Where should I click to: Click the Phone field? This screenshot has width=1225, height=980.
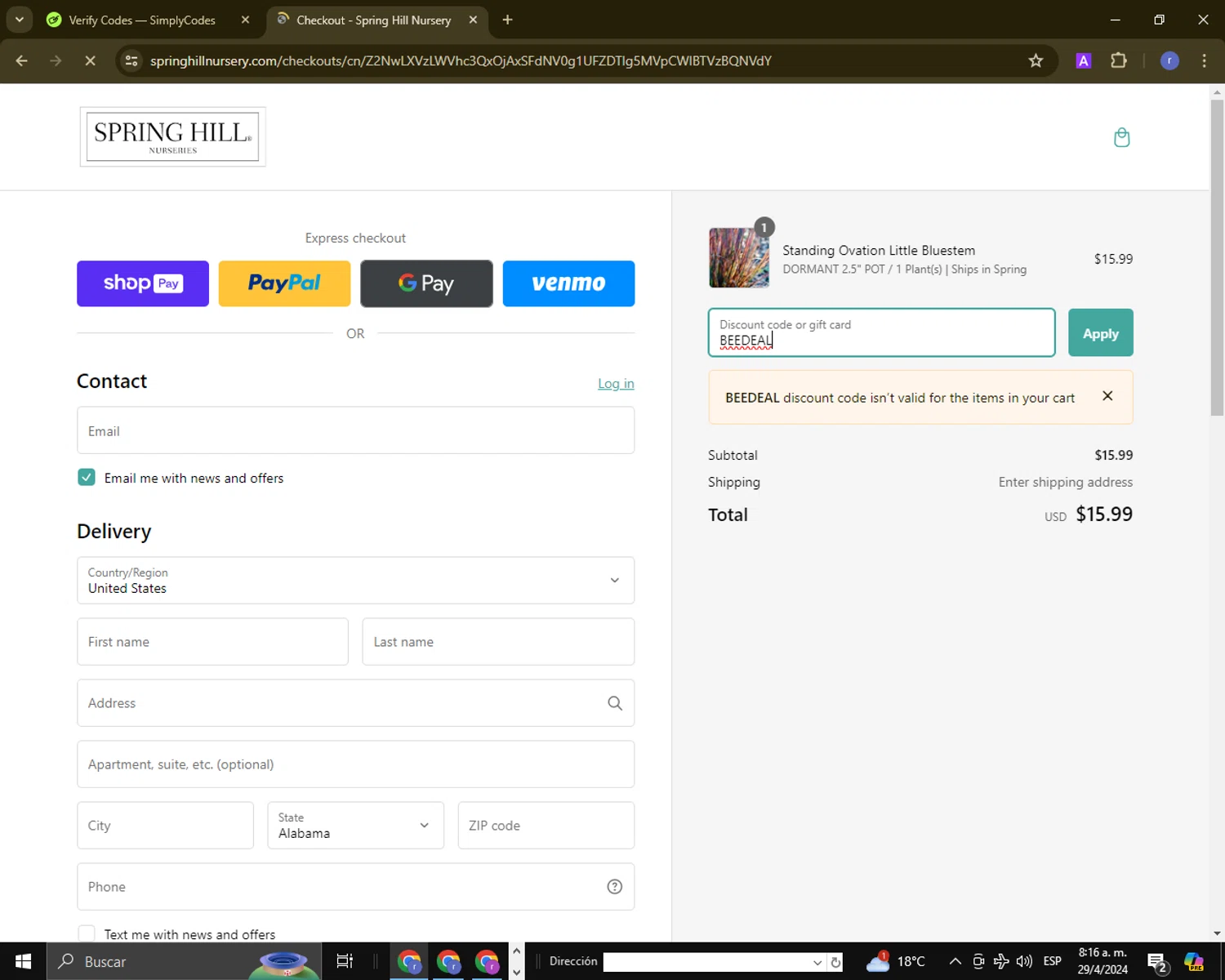click(x=355, y=887)
